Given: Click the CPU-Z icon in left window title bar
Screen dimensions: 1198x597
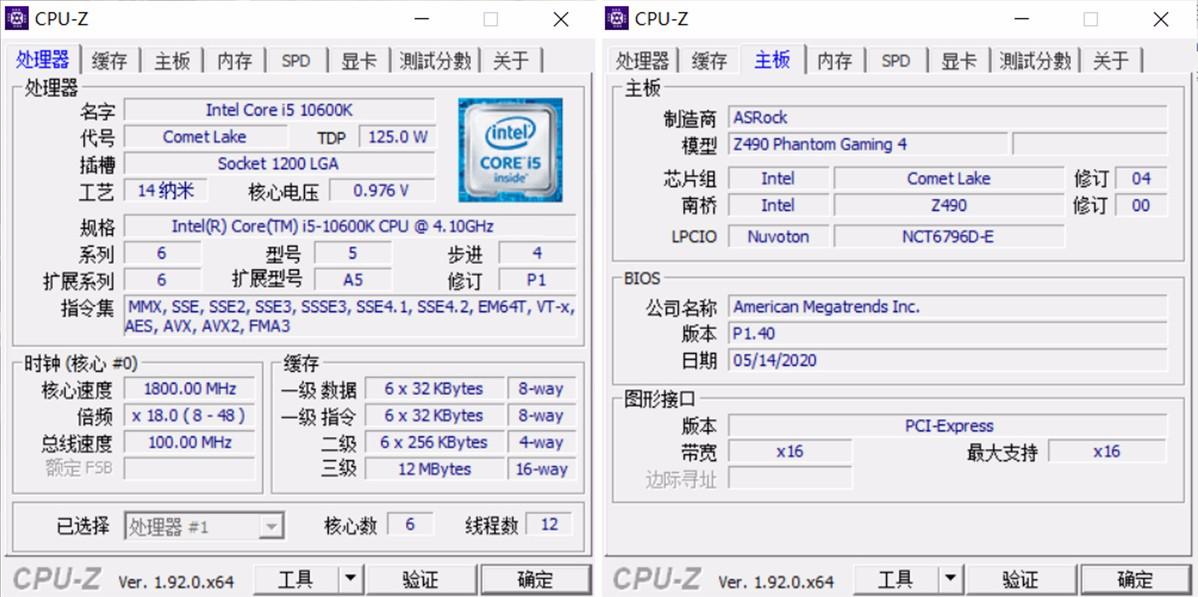Looking at the screenshot, I should 17,18.
